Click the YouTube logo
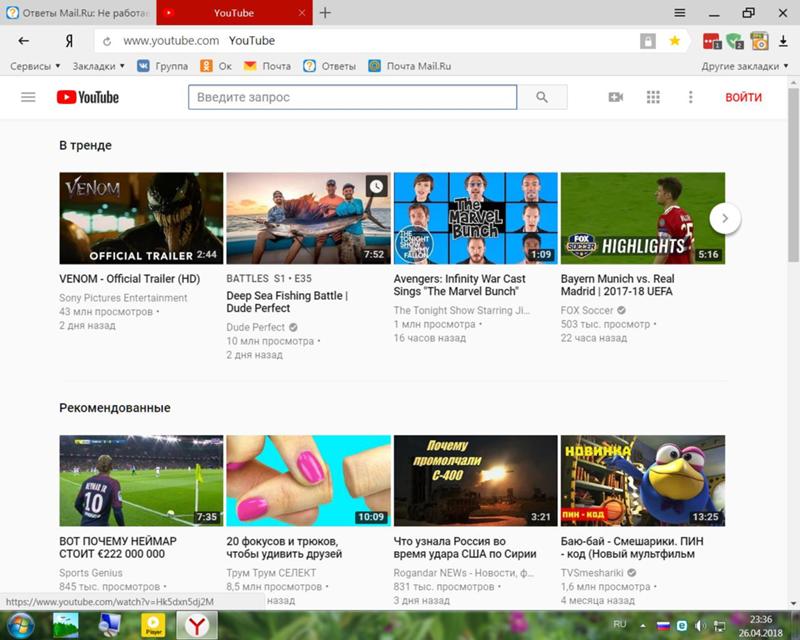Image resolution: width=800 pixels, height=640 pixels. point(88,97)
